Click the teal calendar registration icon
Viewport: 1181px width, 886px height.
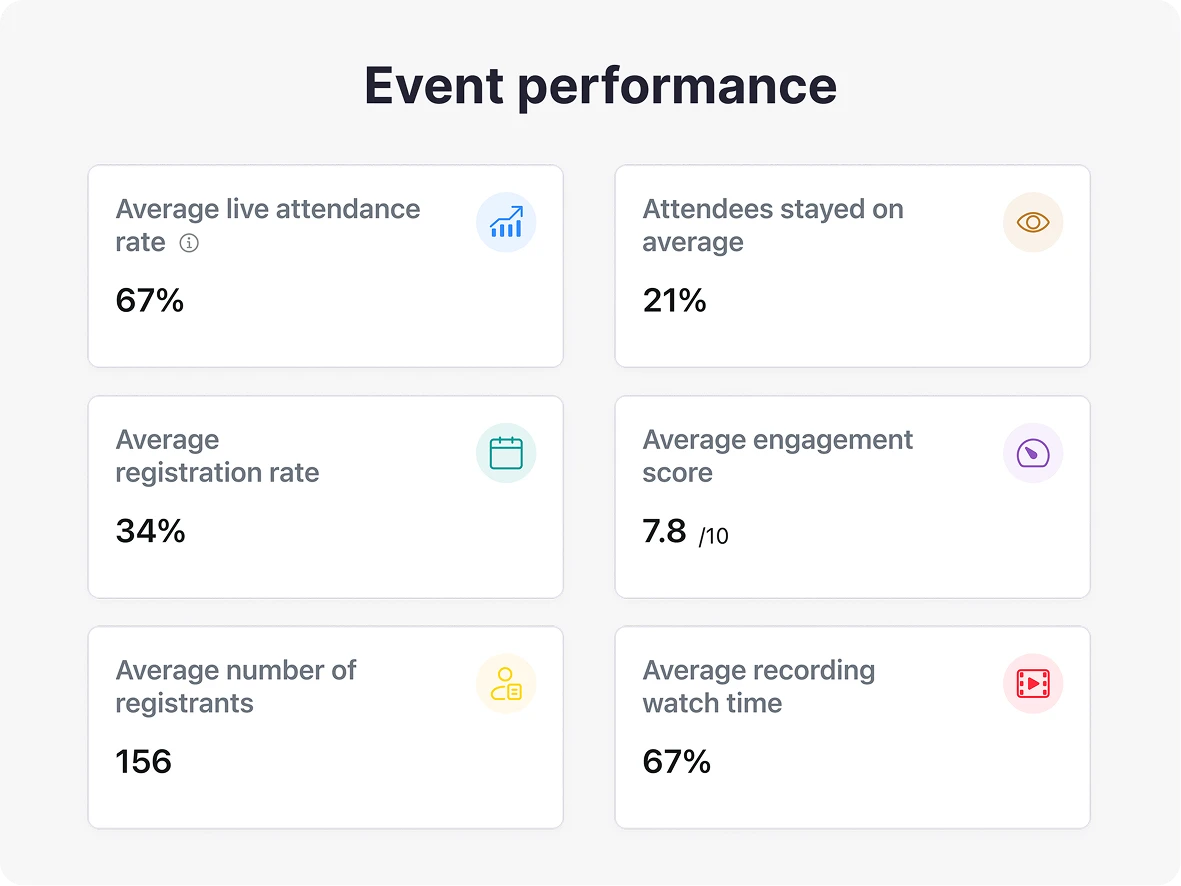point(506,453)
